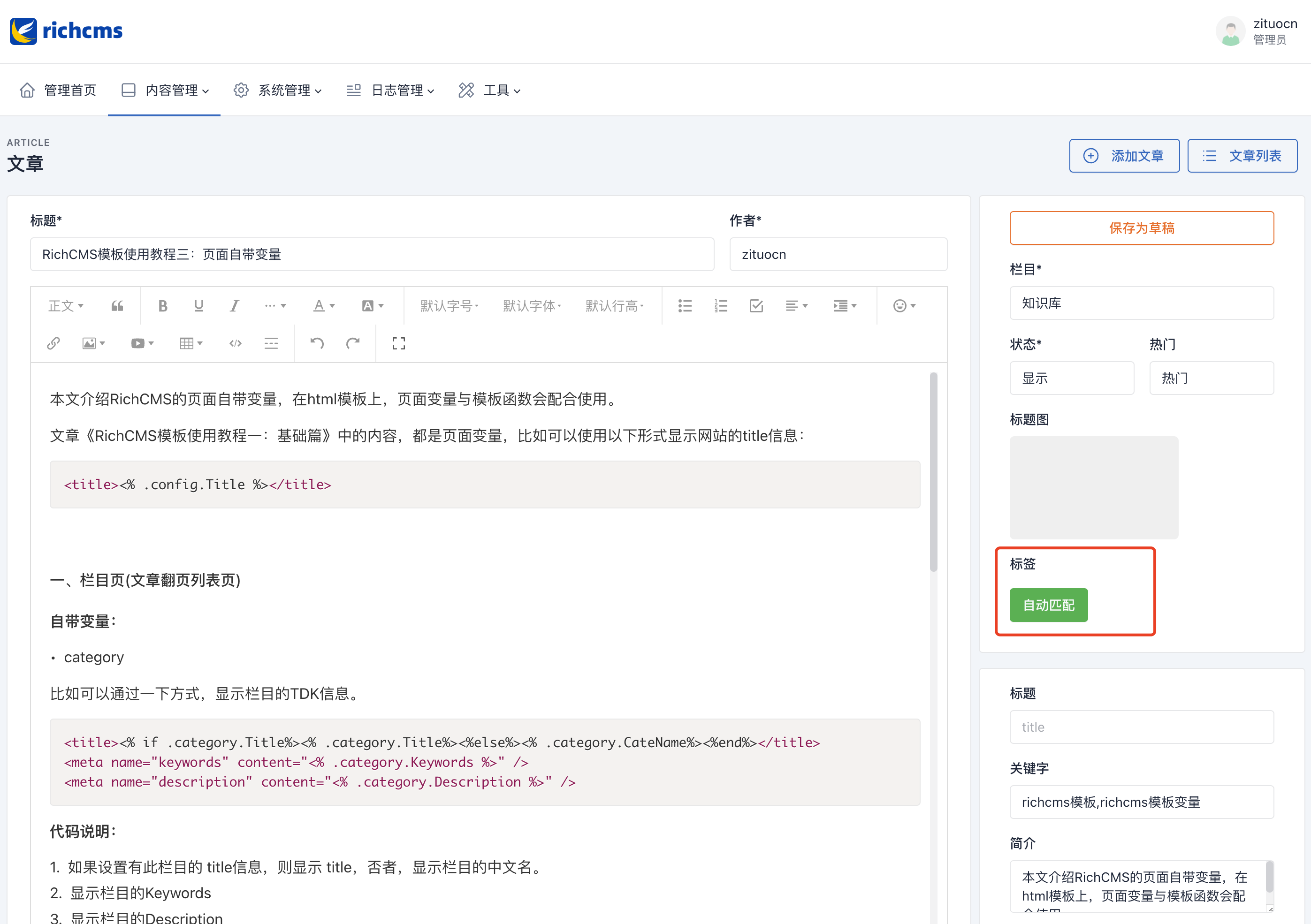Open the zituocn user avatar
1311x924 pixels.
pyautogui.click(x=1230, y=31)
